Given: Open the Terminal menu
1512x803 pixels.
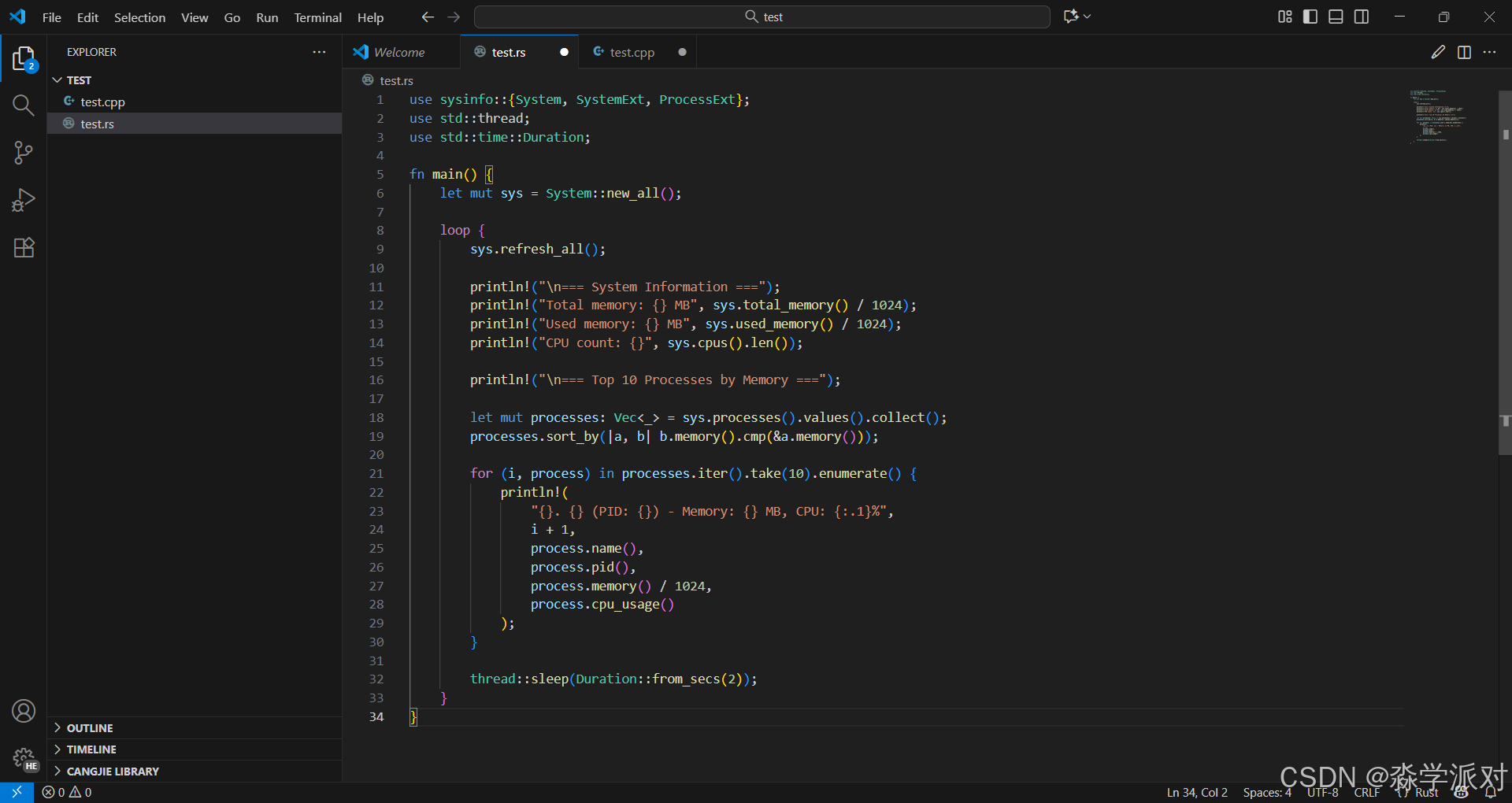Looking at the screenshot, I should click(x=318, y=17).
